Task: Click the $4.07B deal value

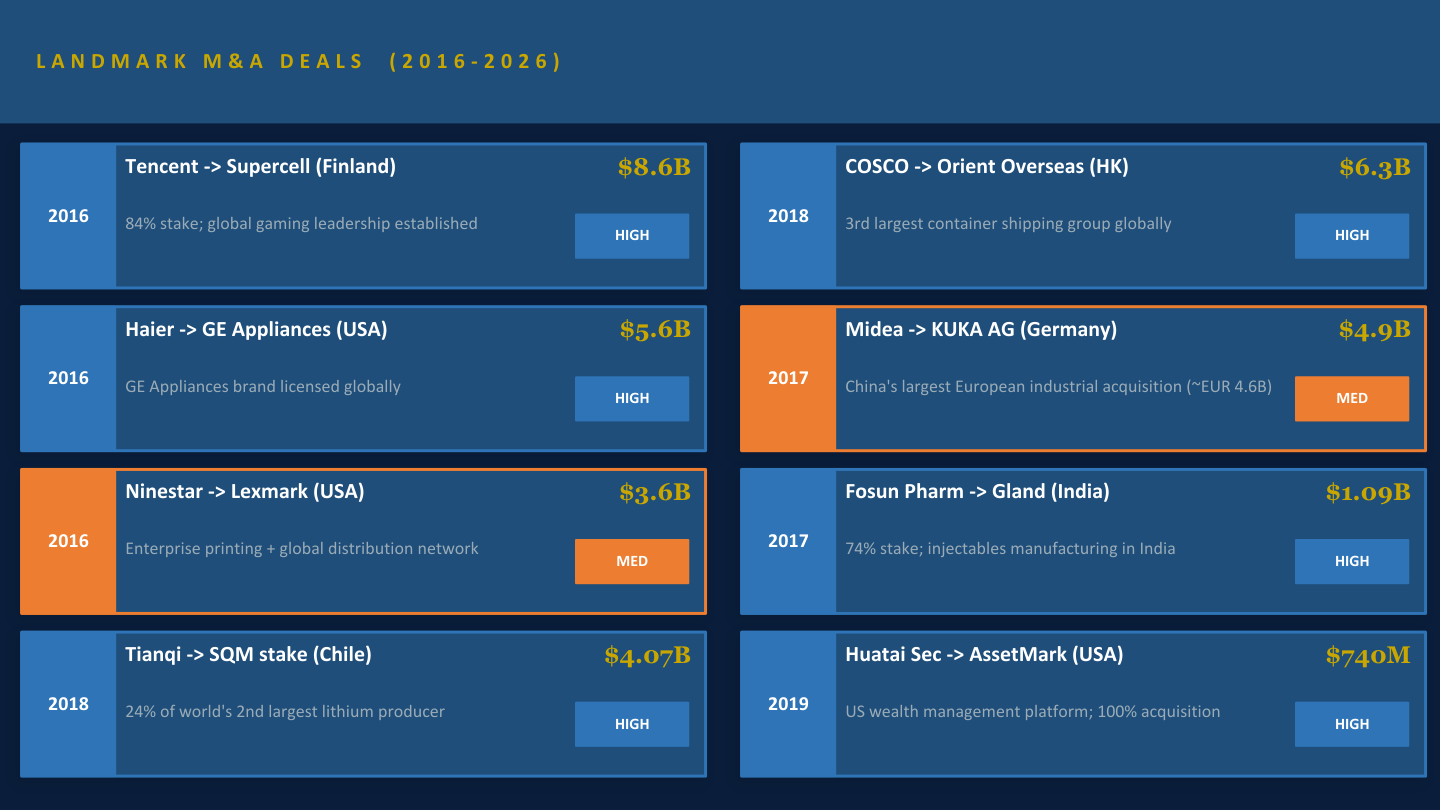Action: pyautogui.click(x=647, y=655)
